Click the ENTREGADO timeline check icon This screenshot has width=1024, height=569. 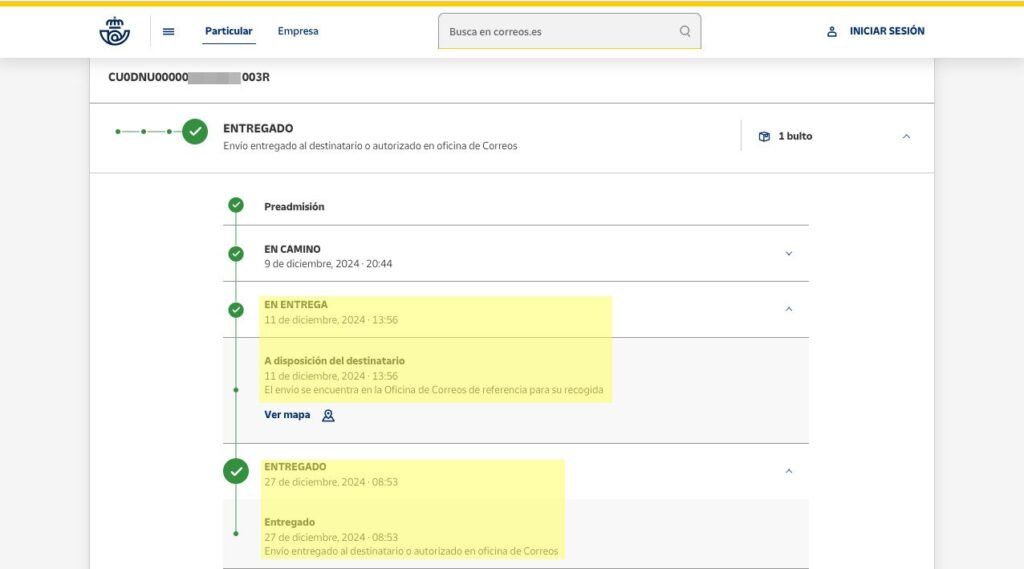tap(236, 471)
